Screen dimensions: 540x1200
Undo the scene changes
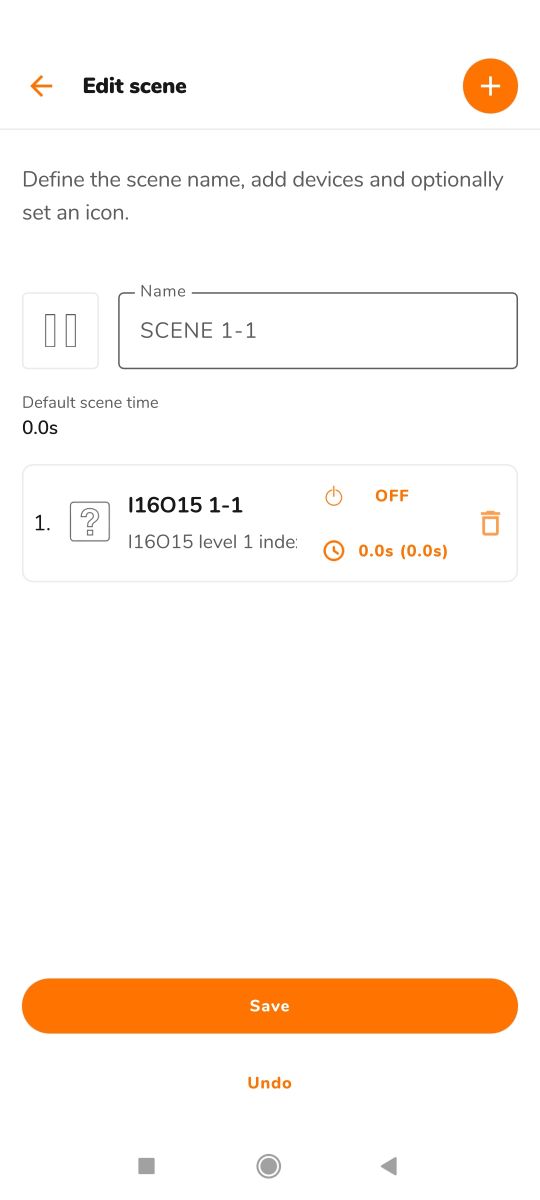click(270, 1083)
